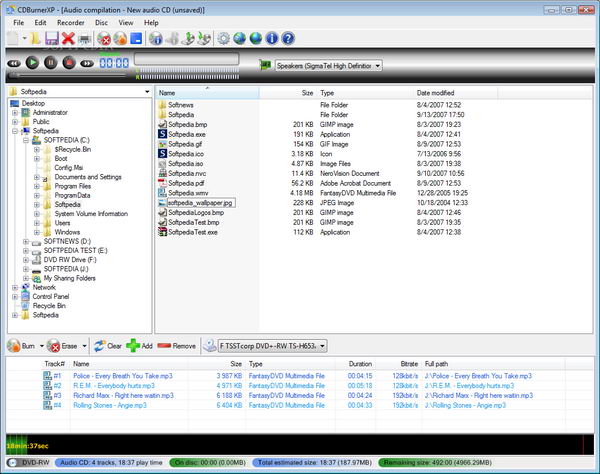Click the New compilation document icon
Screen dimensions: 600x474
pyautogui.click(x=13, y=38)
